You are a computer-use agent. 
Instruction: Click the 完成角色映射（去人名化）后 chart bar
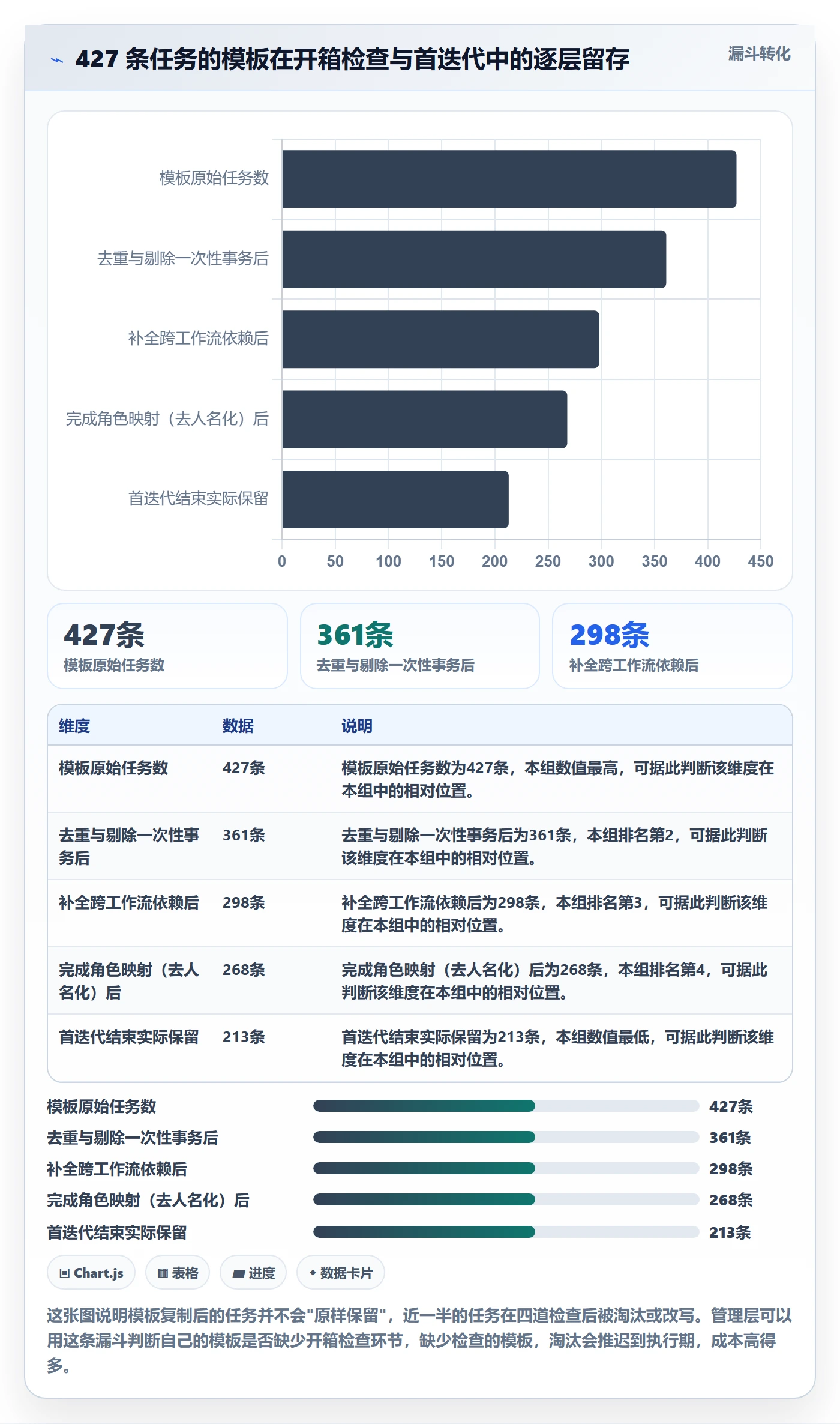(x=425, y=420)
